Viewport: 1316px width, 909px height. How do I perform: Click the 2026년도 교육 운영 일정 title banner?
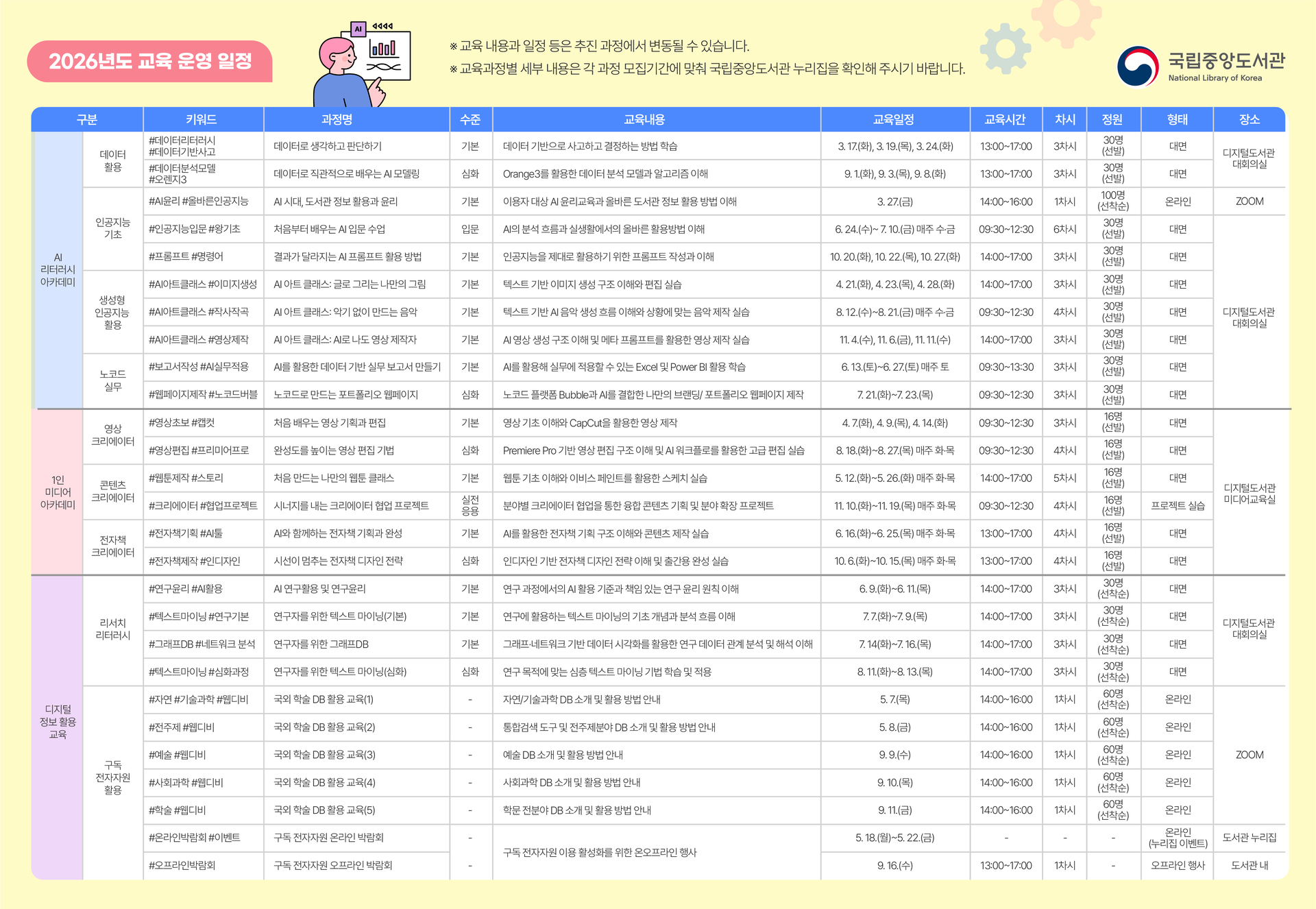pyautogui.click(x=150, y=62)
